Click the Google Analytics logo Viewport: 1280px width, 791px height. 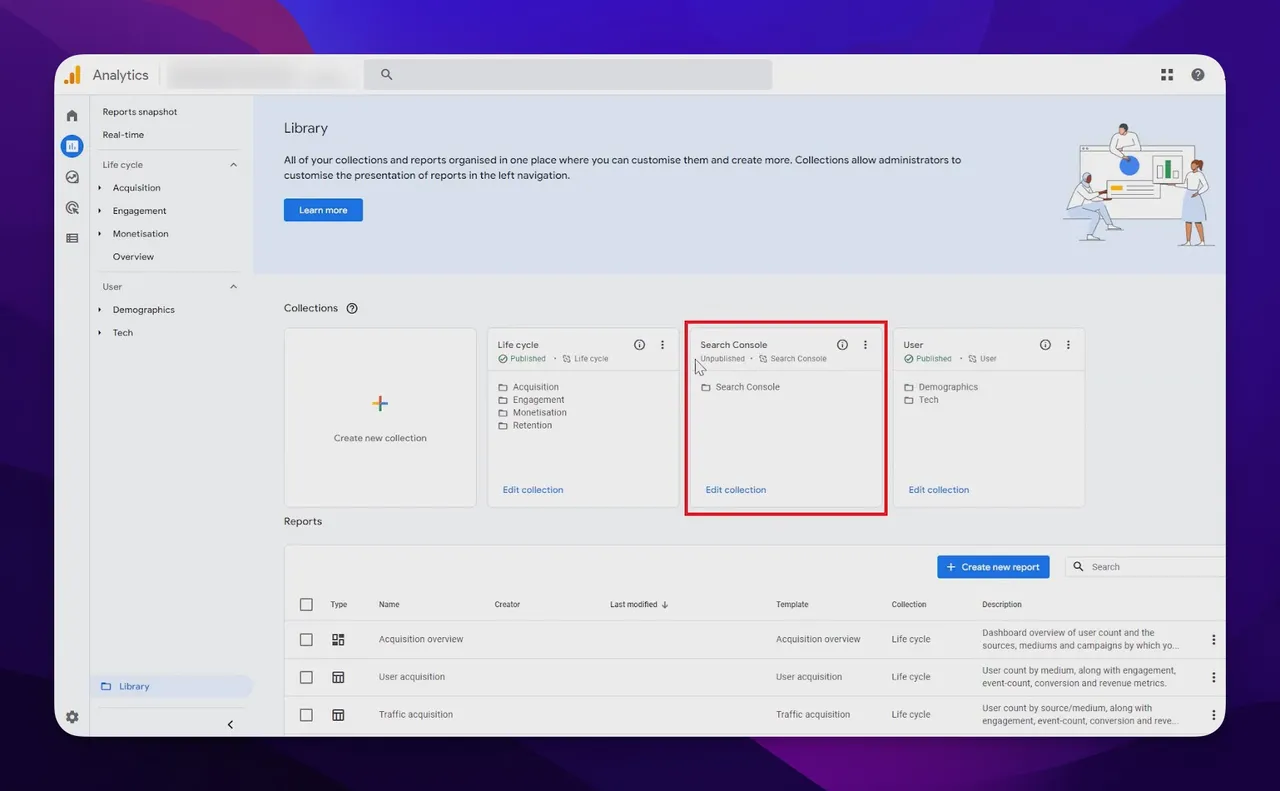(x=72, y=75)
